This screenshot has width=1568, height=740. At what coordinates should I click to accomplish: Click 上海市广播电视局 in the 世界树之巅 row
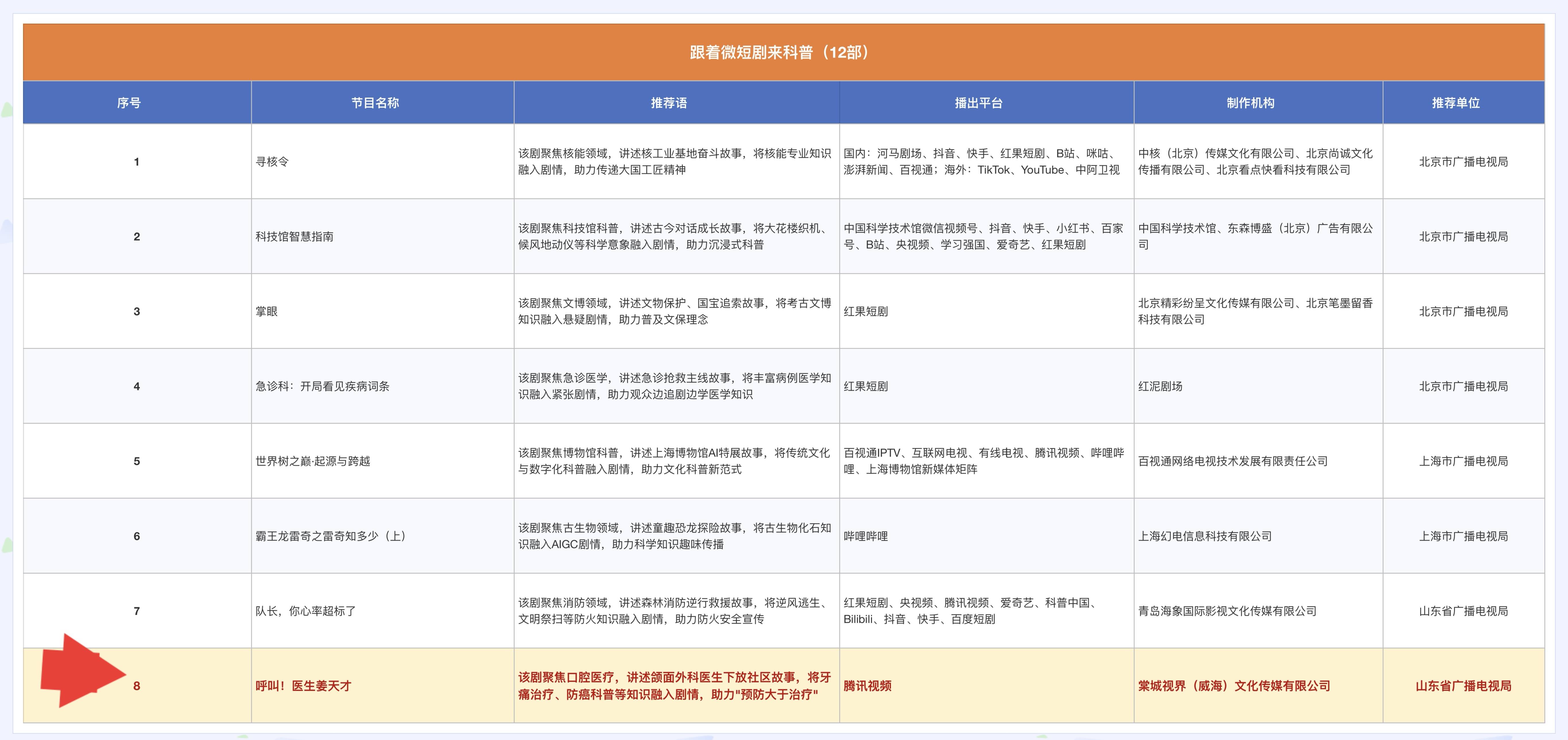(x=1464, y=461)
